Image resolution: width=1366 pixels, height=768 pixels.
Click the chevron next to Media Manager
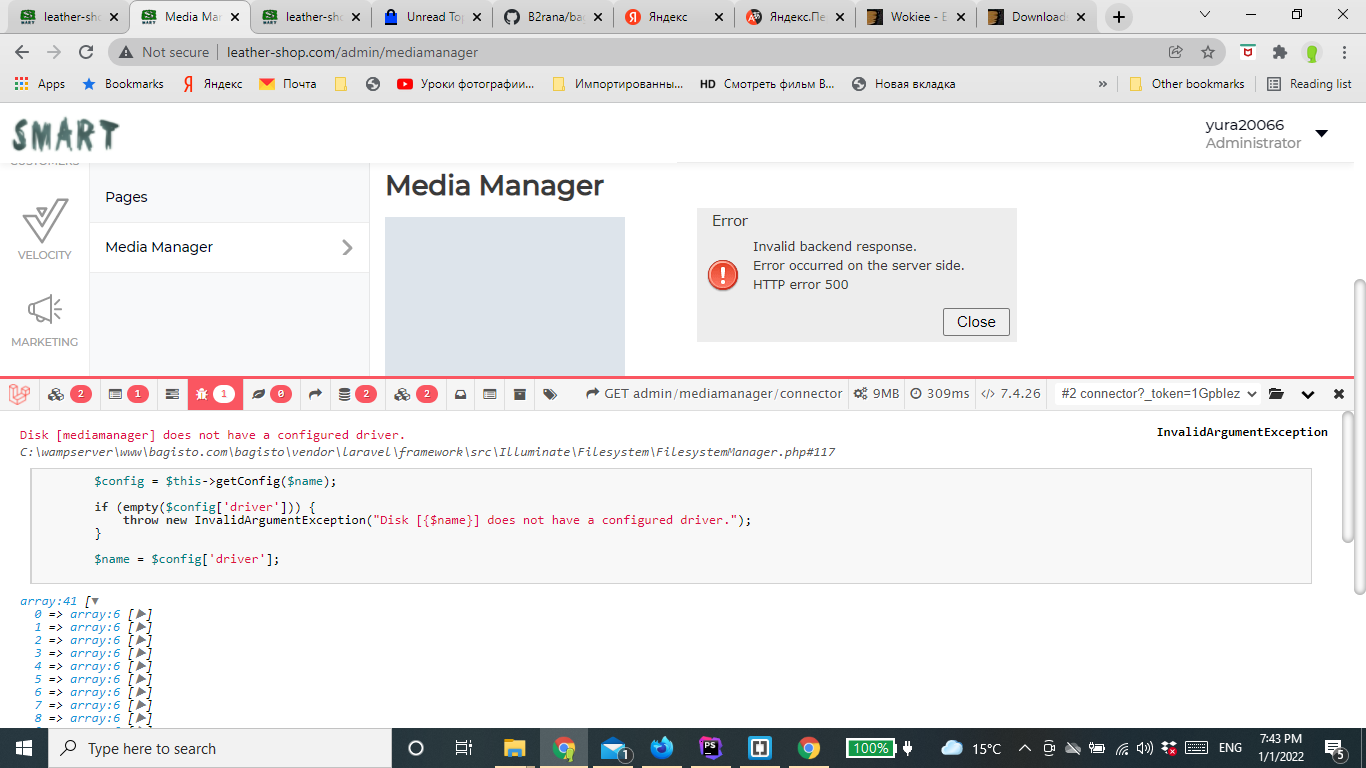click(347, 247)
